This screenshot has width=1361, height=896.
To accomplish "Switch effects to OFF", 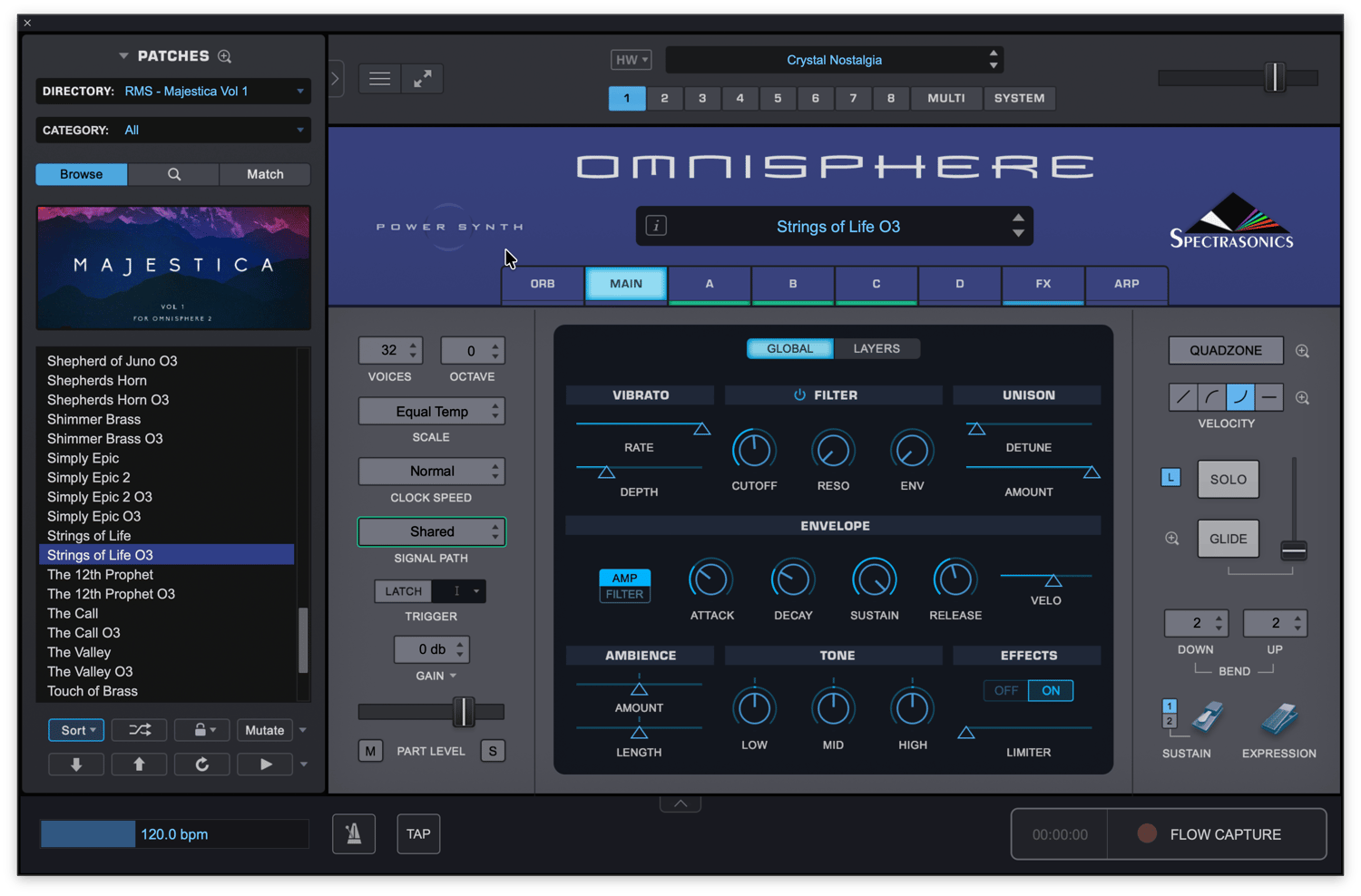I will 1005,690.
